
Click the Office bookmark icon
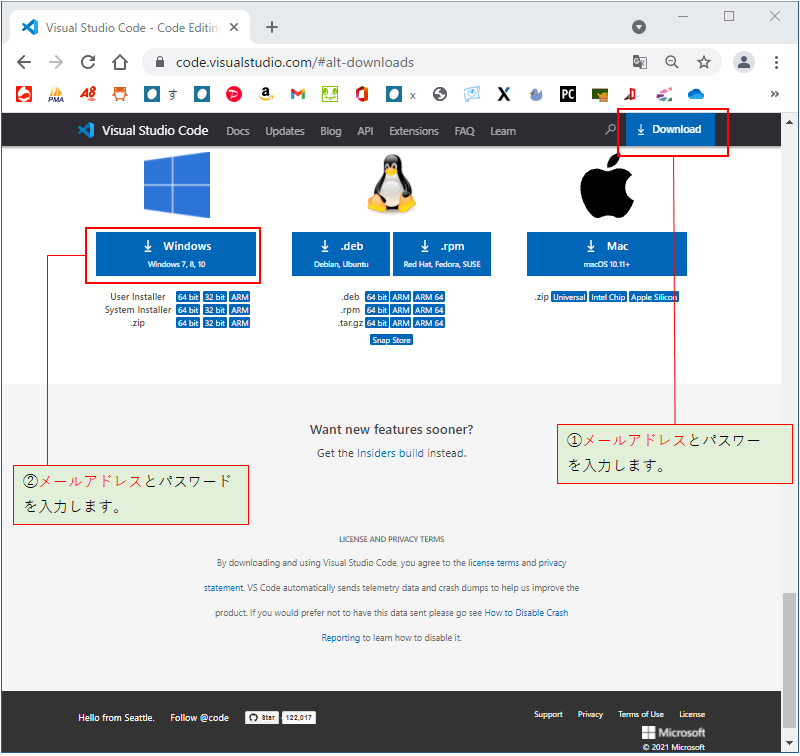tap(361, 94)
